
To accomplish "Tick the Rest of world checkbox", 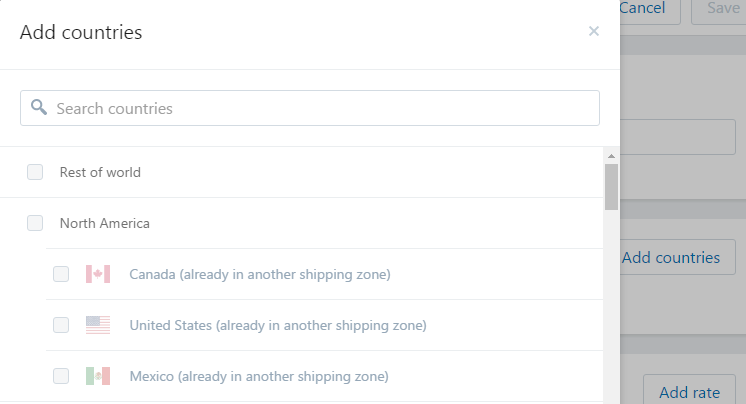I will (x=35, y=172).
